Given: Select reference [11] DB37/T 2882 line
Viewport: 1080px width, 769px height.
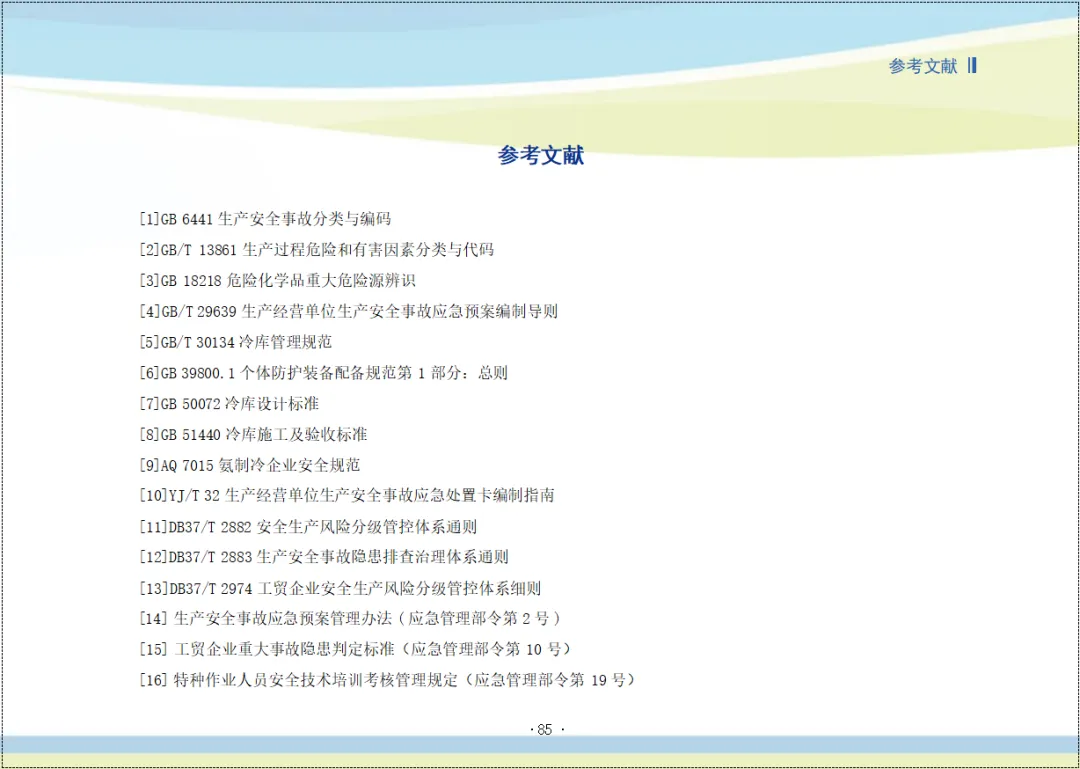Looking at the screenshot, I should click(x=308, y=527).
